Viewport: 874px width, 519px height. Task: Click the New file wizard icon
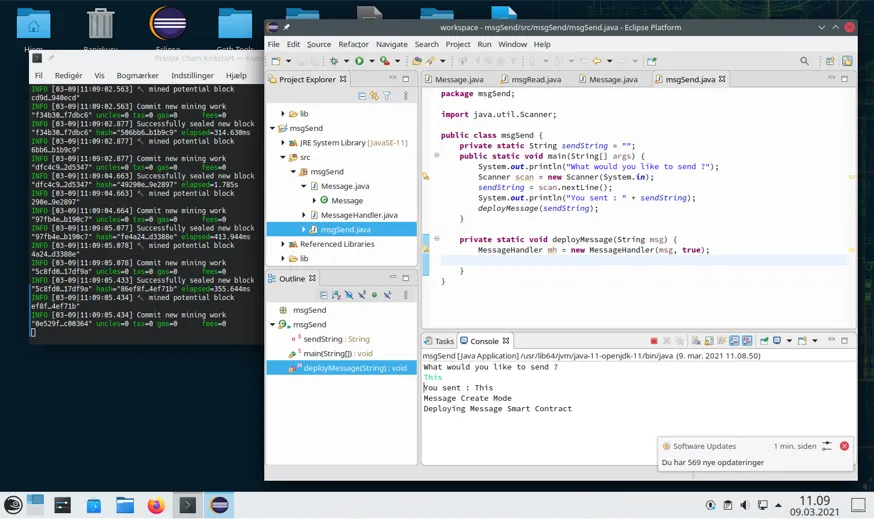tap(276, 61)
